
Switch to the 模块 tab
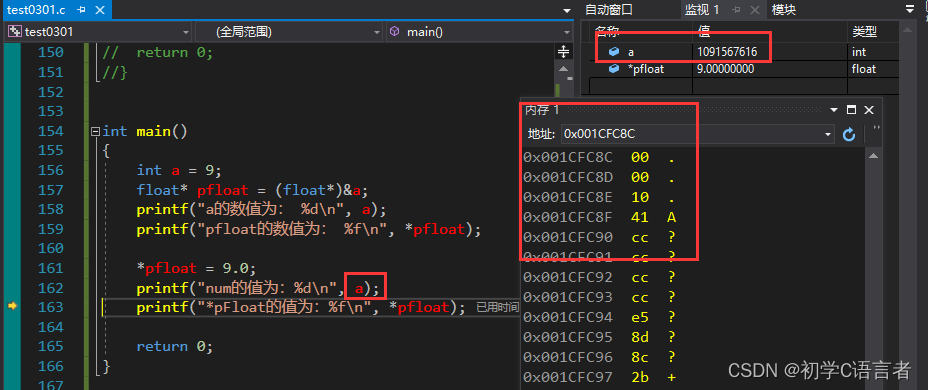tap(784, 9)
